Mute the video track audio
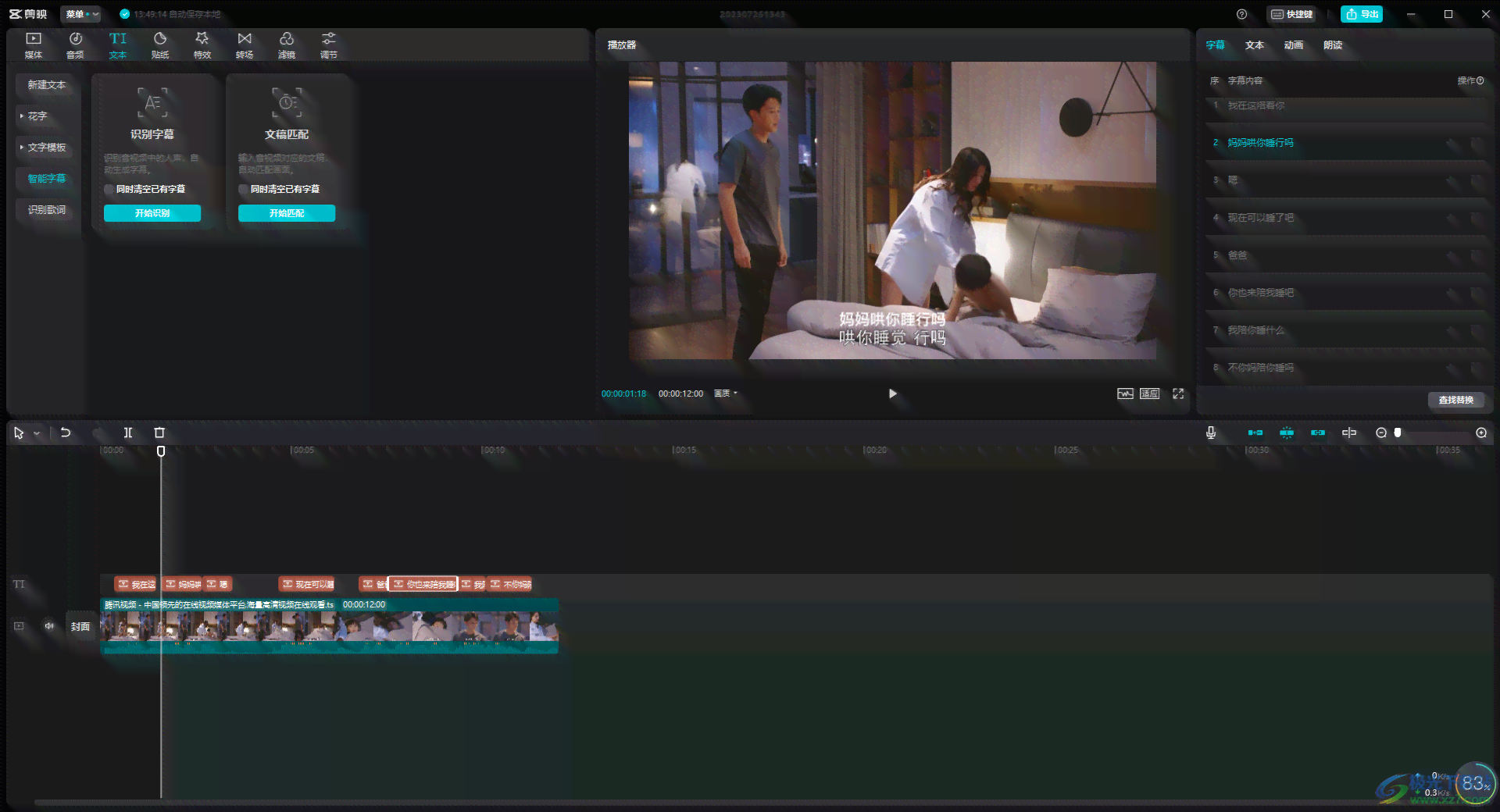1500x812 pixels. [49, 626]
